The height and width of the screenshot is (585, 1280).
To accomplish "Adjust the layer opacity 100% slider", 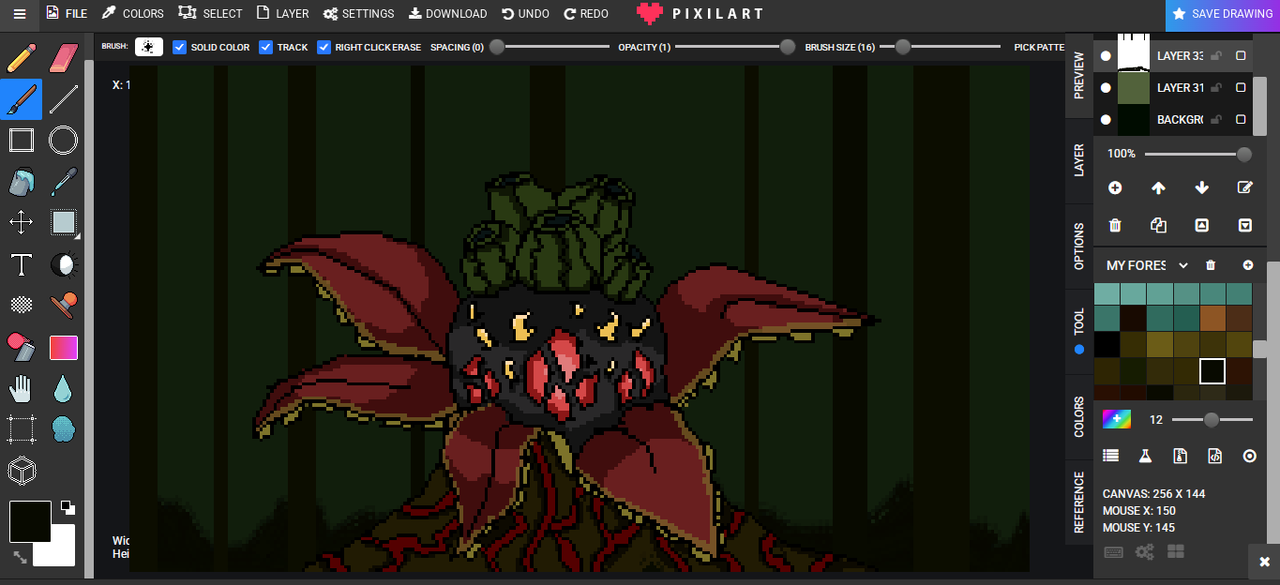I will tap(1198, 154).
